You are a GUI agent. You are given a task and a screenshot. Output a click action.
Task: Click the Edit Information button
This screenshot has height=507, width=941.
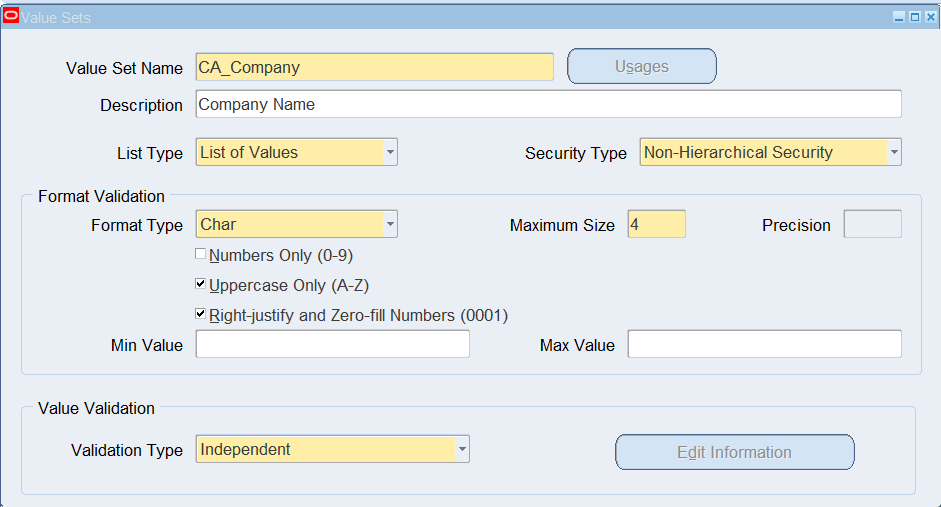tap(735, 452)
